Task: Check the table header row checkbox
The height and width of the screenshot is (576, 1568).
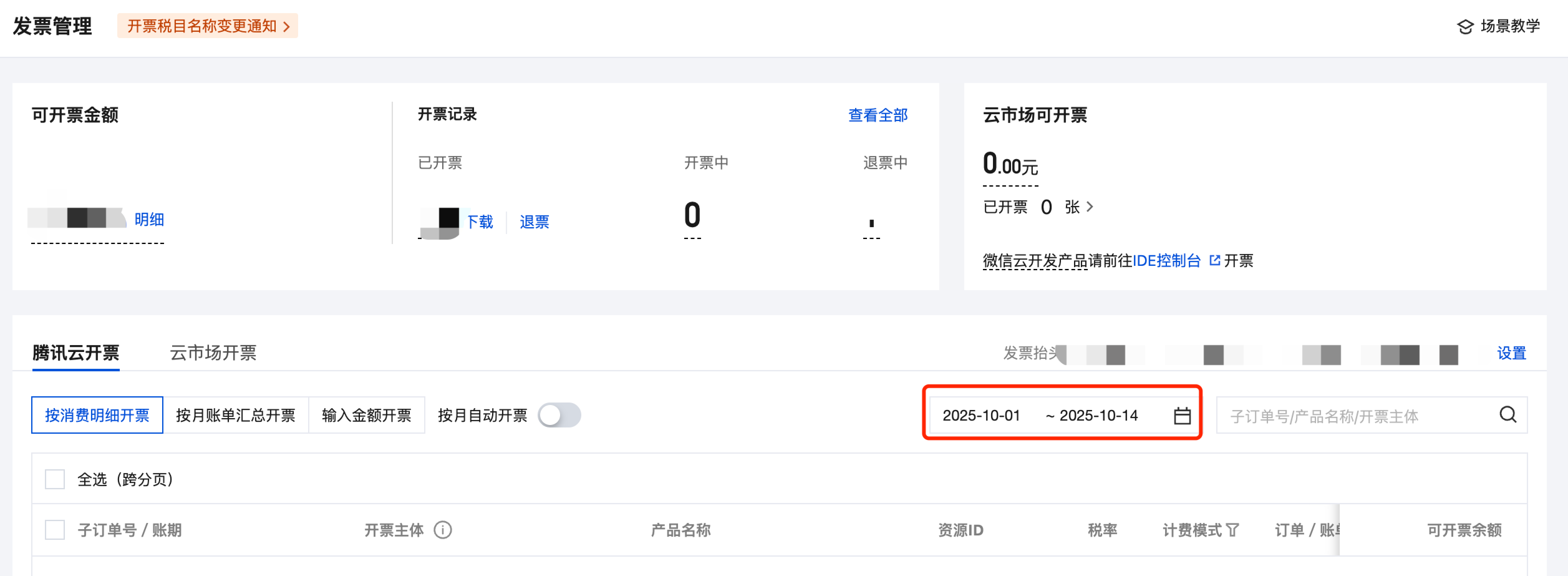Action: [55, 530]
